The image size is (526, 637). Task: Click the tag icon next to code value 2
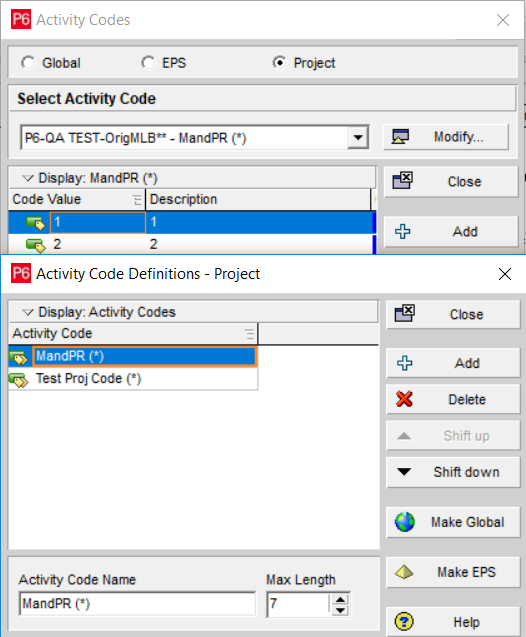pyautogui.click(x=36, y=245)
